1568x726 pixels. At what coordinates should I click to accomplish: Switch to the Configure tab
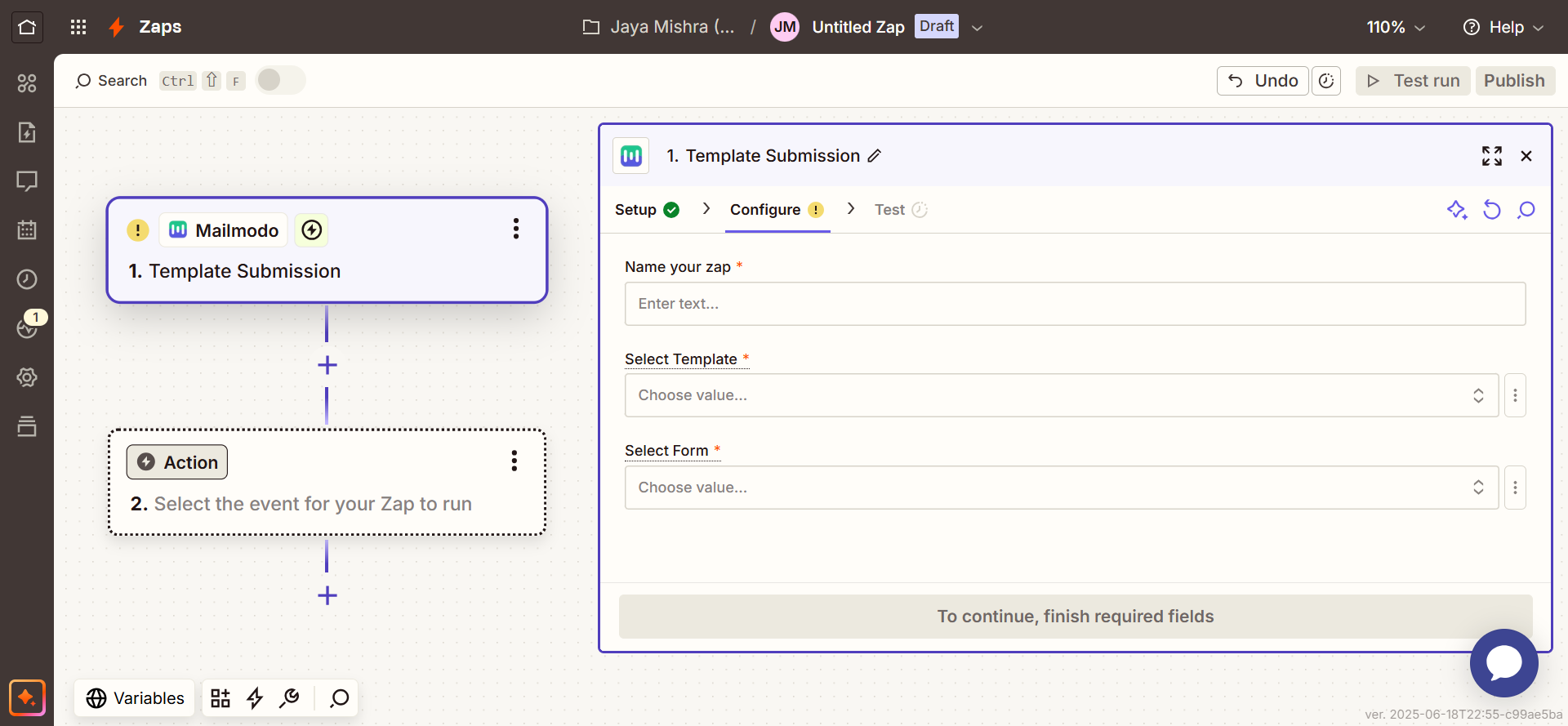tap(777, 210)
